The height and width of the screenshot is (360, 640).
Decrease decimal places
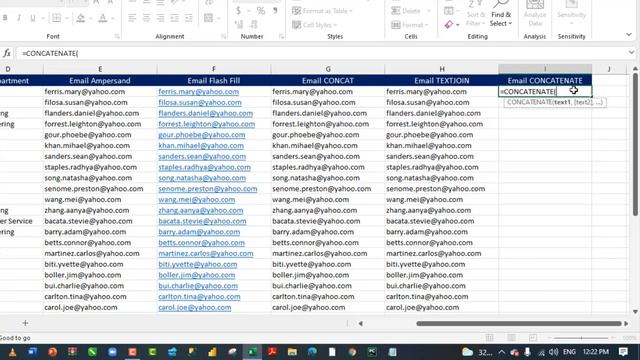[253, 25]
